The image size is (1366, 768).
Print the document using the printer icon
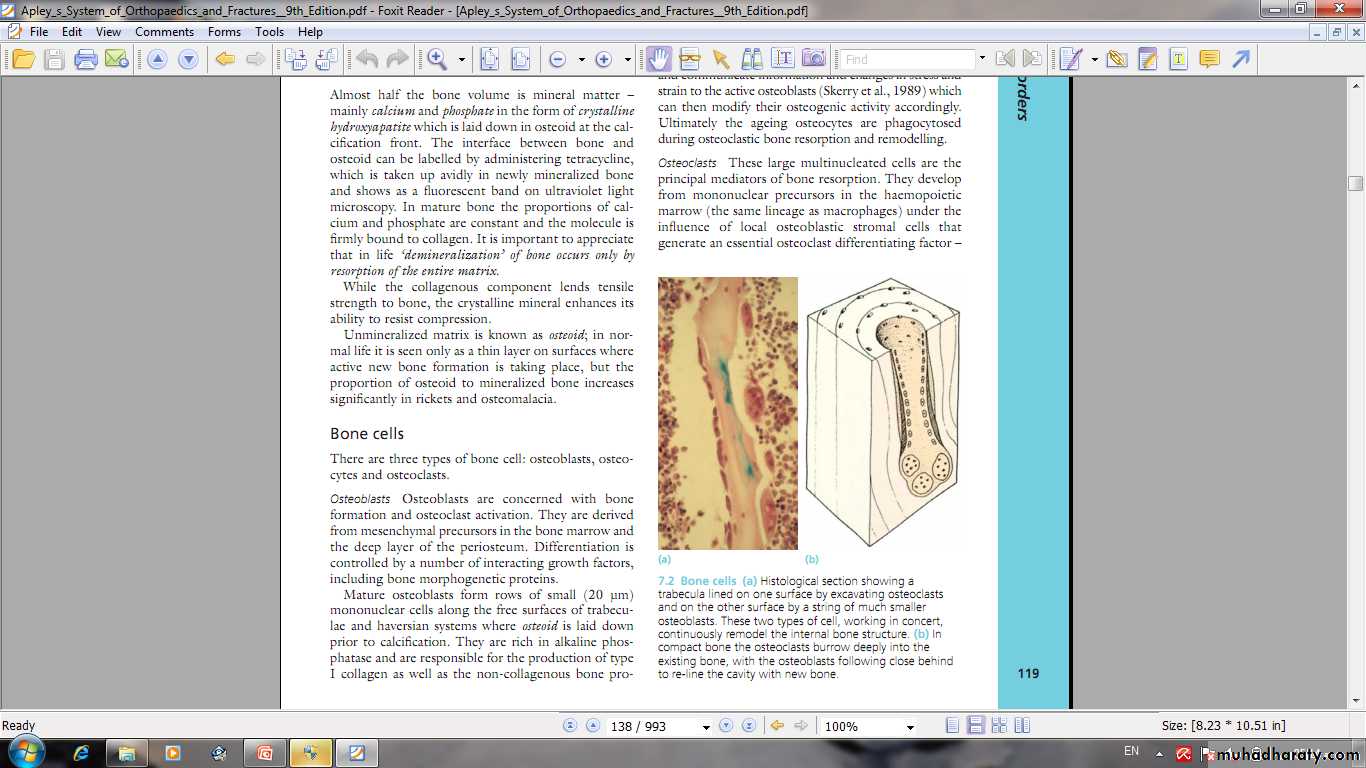coord(86,59)
